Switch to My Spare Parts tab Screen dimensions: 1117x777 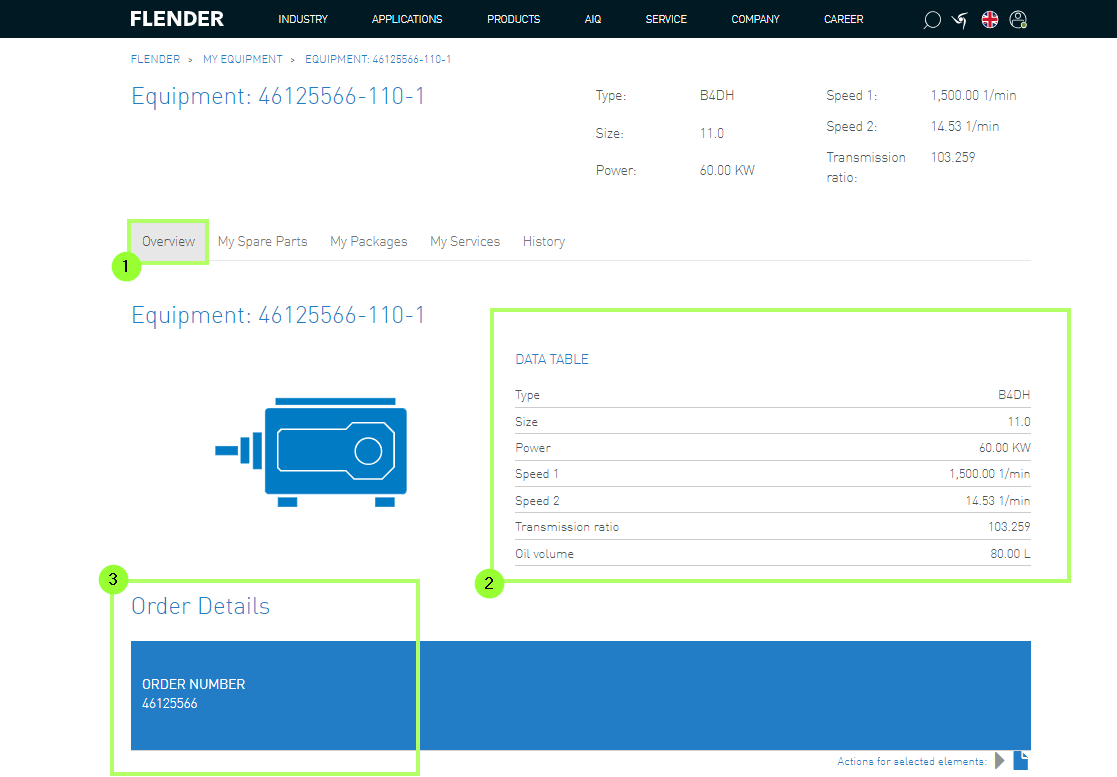pos(262,241)
